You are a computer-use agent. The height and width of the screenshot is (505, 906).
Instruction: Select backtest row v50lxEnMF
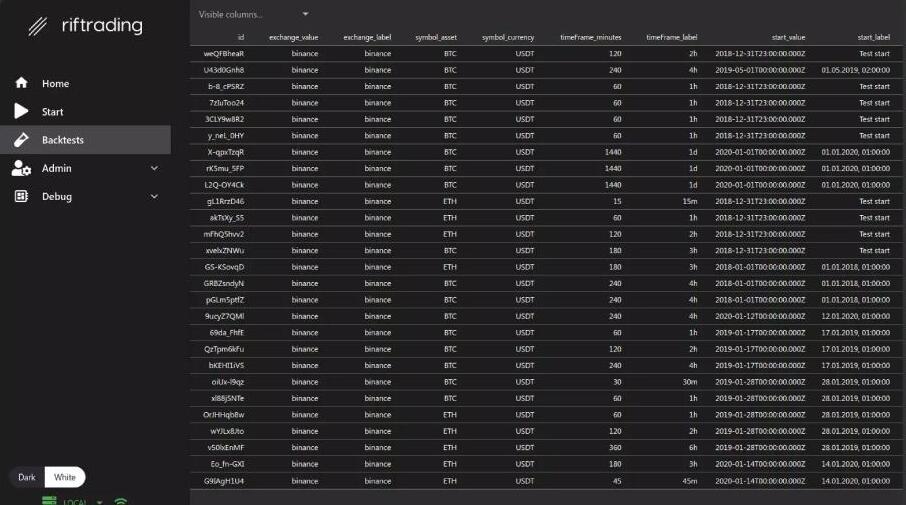[546, 448]
